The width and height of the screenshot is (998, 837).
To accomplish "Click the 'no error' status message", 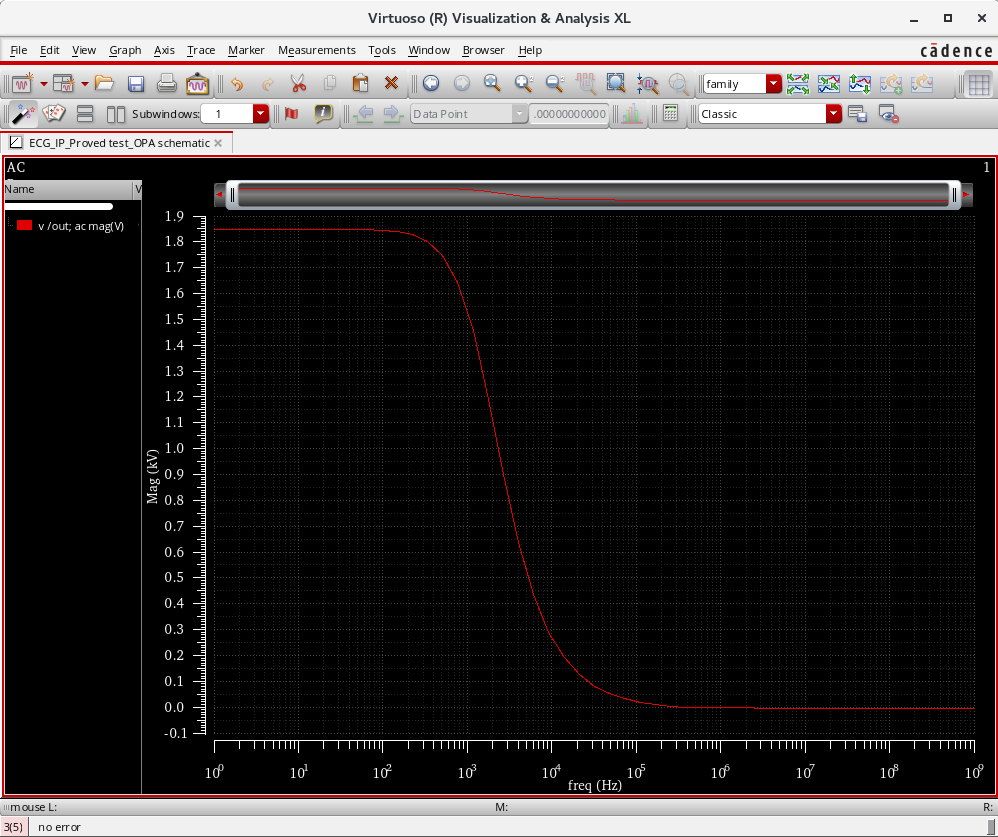I will tap(59, 827).
